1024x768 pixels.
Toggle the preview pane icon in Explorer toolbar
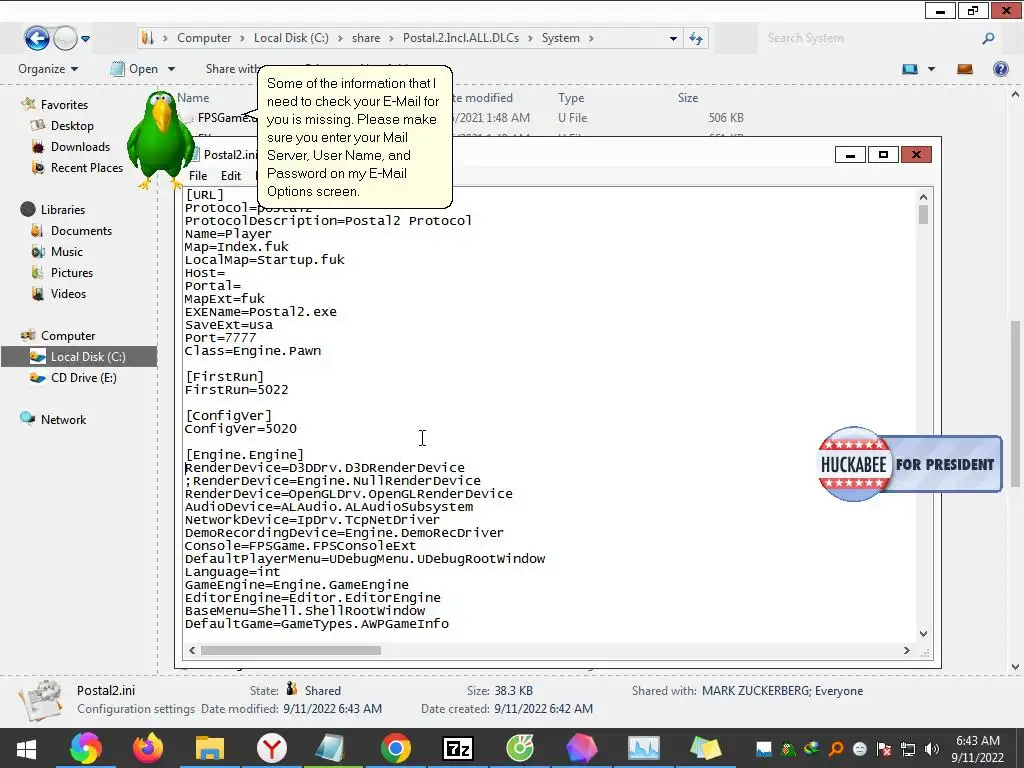(x=965, y=69)
